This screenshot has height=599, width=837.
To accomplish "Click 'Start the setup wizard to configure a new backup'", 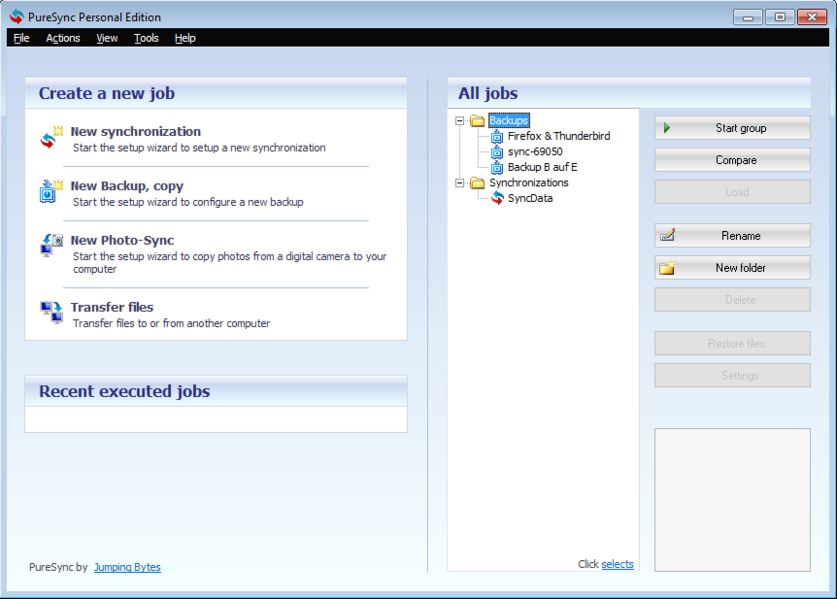I will 188,202.
